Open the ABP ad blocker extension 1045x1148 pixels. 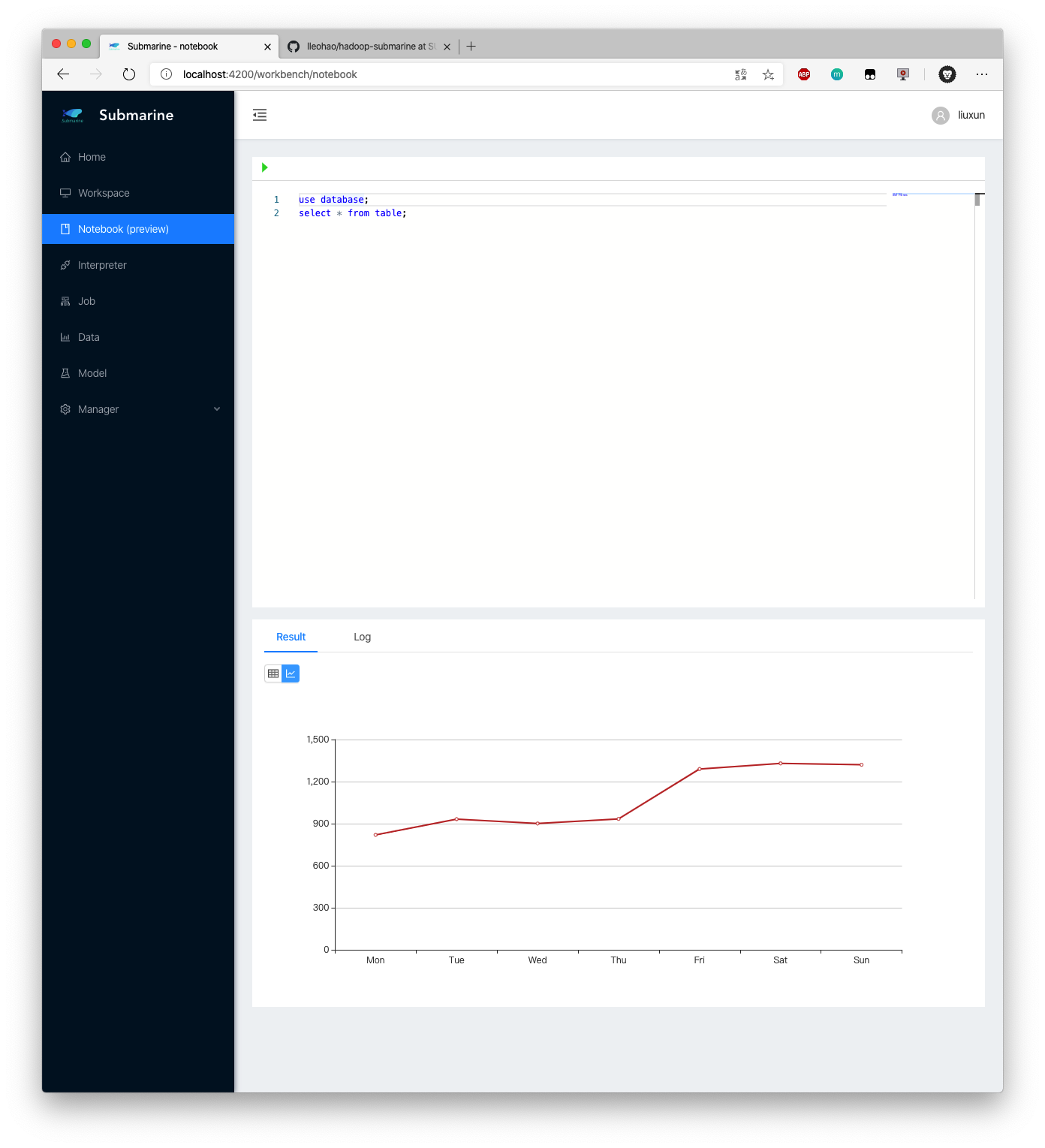(x=804, y=74)
